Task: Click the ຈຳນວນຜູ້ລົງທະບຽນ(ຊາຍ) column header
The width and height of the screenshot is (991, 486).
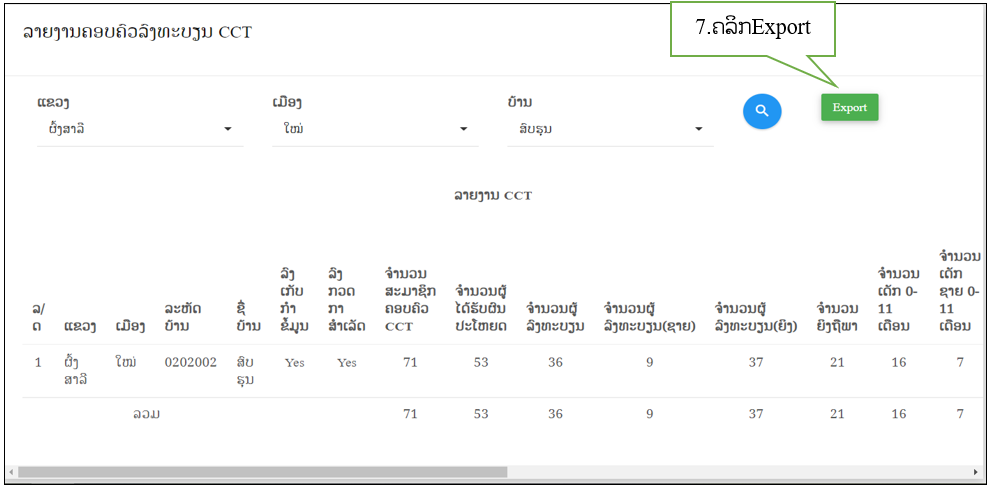Action: (x=649, y=317)
